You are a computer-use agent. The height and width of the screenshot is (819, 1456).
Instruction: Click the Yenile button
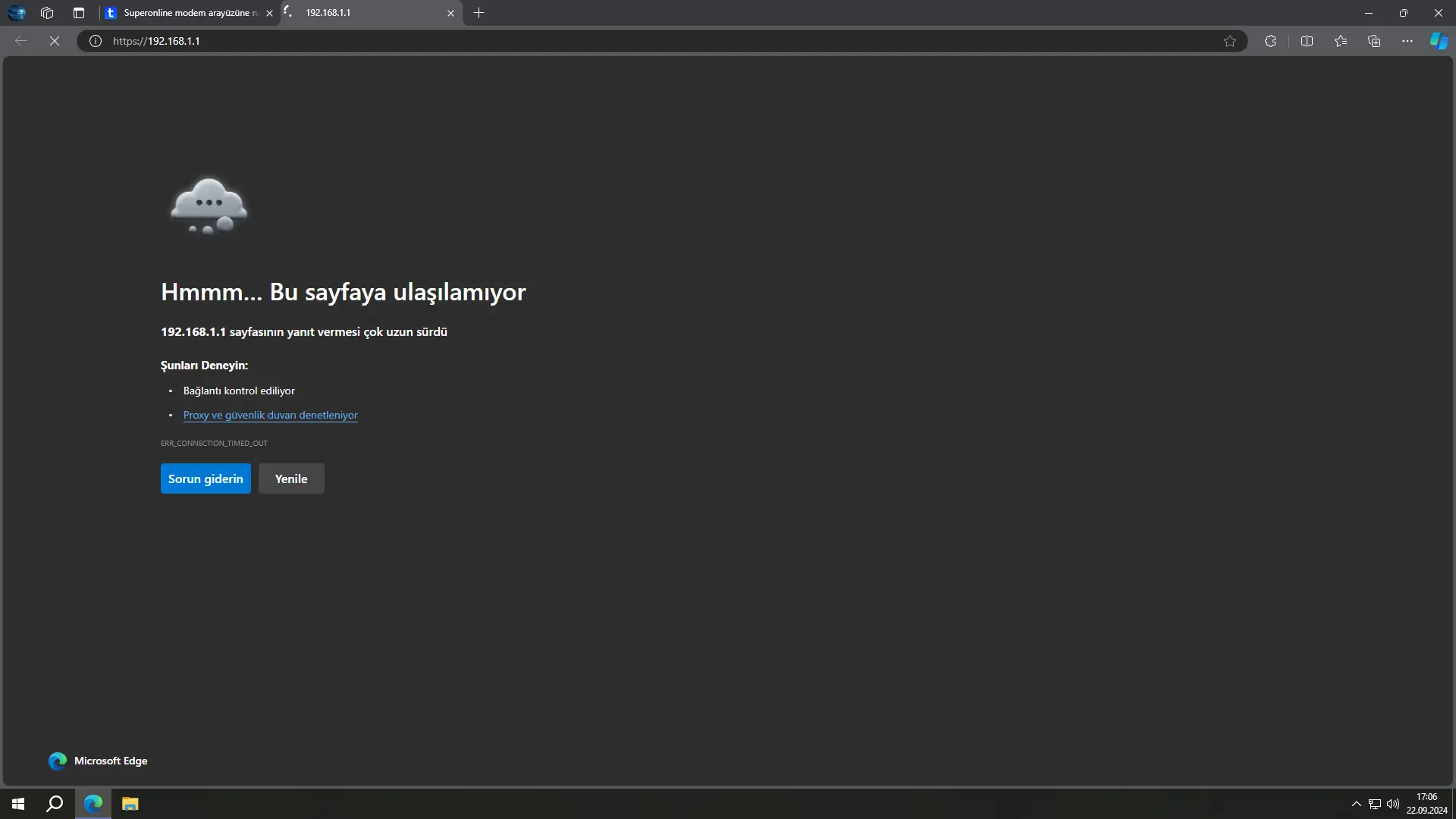click(x=291, y=479)
